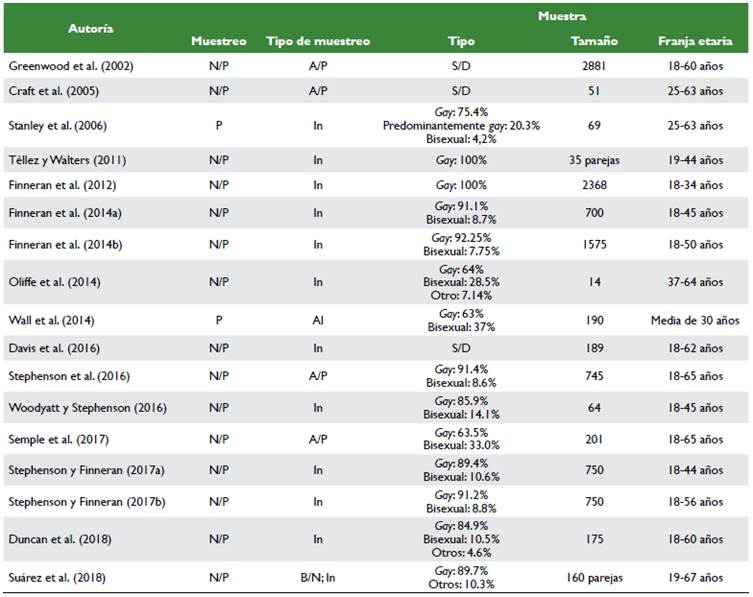Screen dimensions: 753x597
Task: Select the 'B/N; In' sampling type cell
Action: click(x=318, y=577)
